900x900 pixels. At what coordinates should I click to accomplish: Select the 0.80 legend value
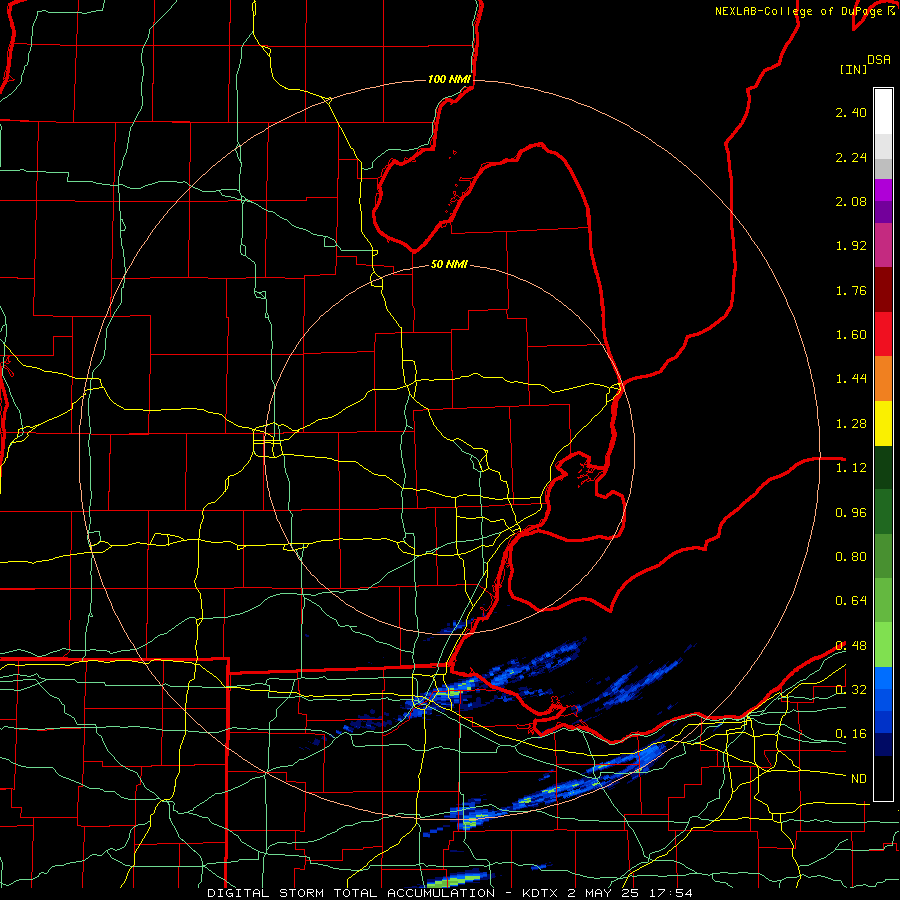pyautogui.click(x=851, y=557)
